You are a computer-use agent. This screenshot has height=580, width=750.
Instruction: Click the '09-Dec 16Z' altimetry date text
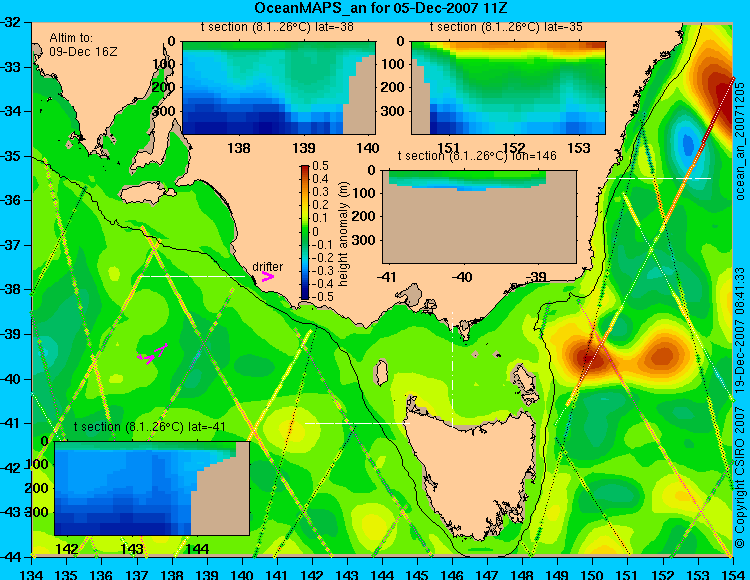pos(83,52)
